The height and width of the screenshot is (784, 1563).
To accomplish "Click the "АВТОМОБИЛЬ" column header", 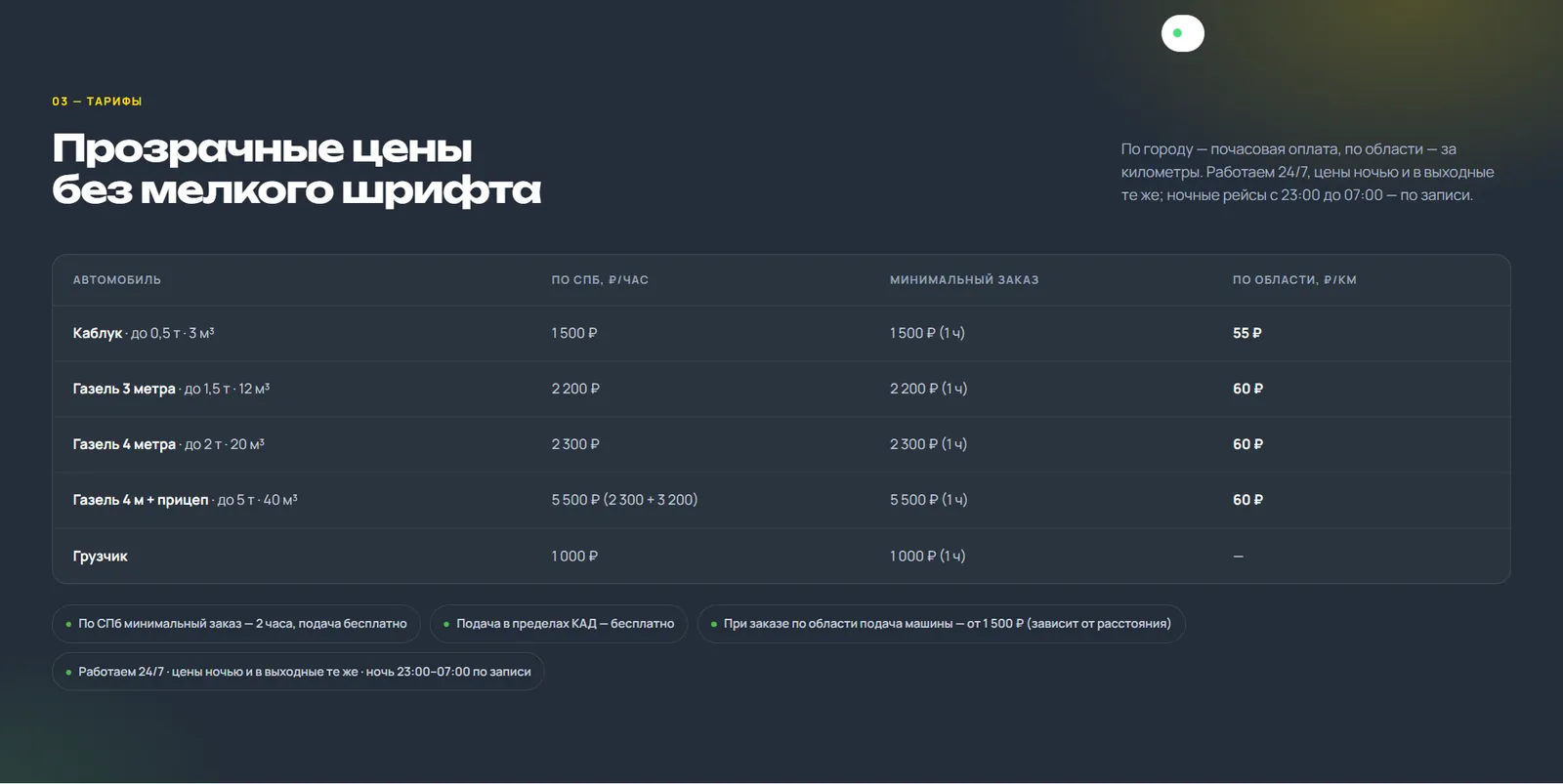I will (x=117, y=280).
